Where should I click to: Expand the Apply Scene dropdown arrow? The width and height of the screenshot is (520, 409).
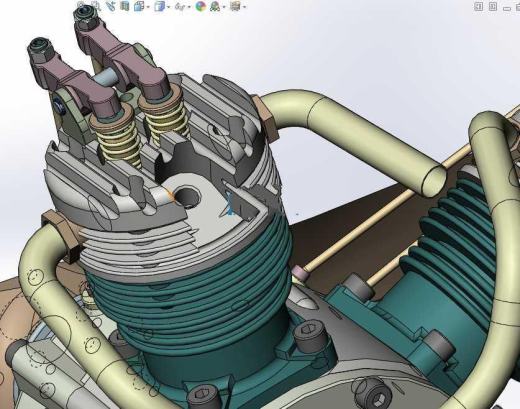click(x=224, y=7)
